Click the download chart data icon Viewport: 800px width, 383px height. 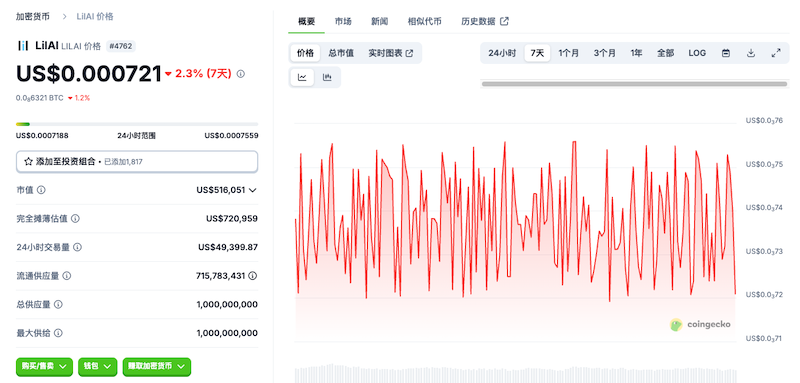pos(751,53)
